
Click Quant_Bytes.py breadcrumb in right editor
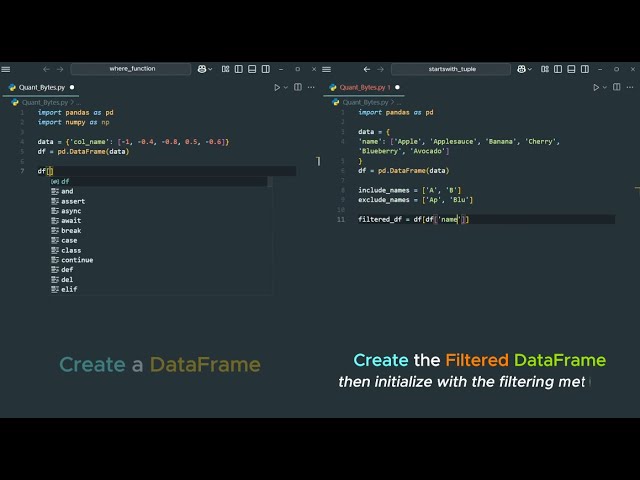click(x=365, y=102)
